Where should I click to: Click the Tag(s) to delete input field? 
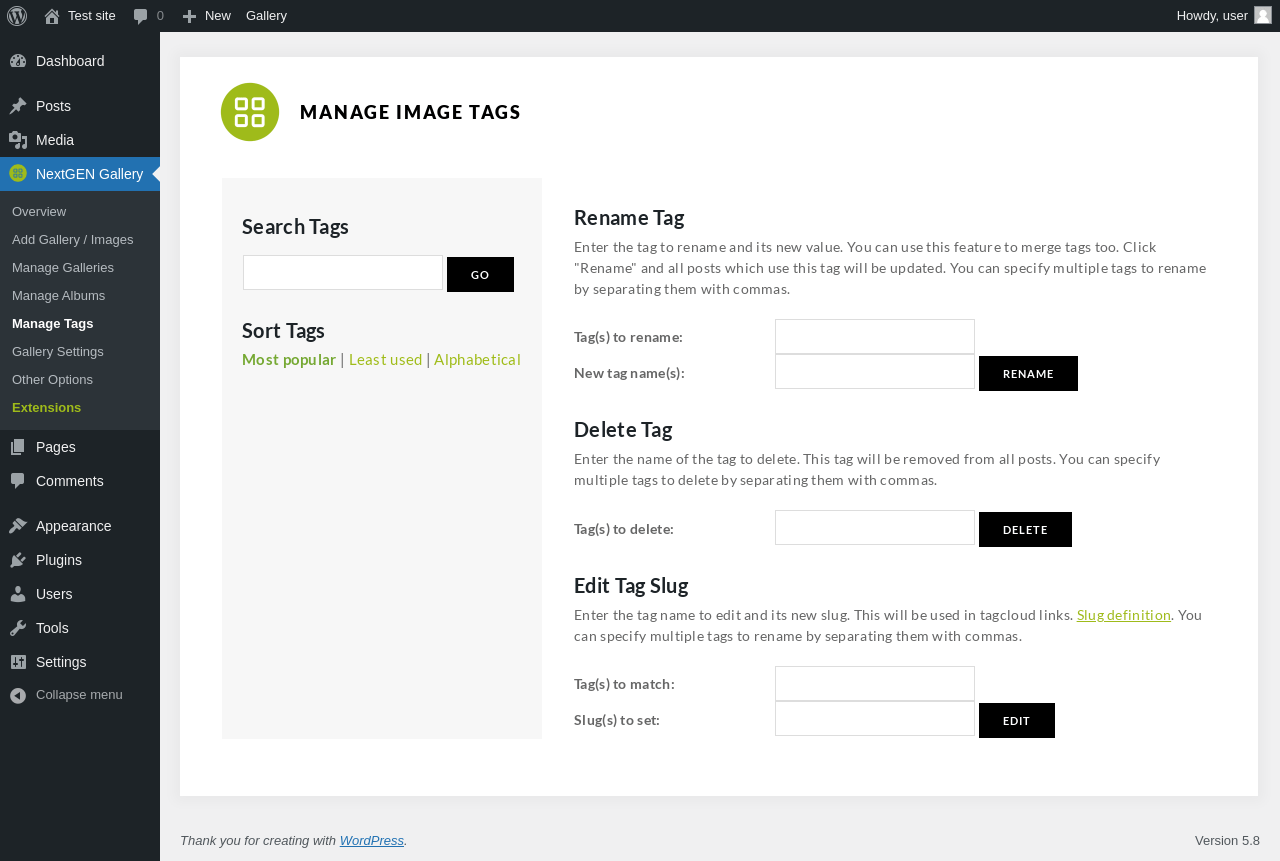coord(874,528)
